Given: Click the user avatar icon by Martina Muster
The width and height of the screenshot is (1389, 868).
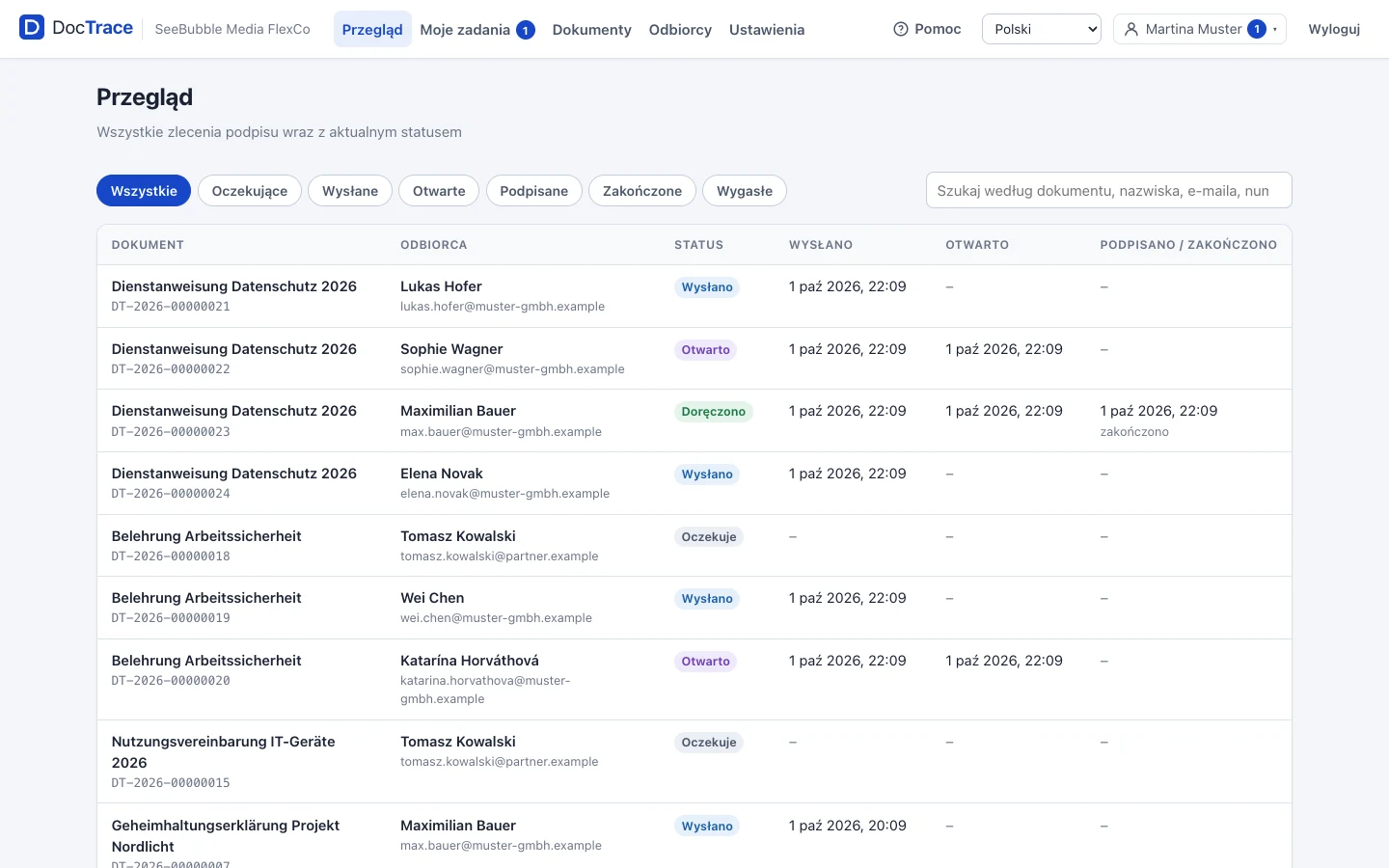Looking at the screenshot, I should point(1131,29).
